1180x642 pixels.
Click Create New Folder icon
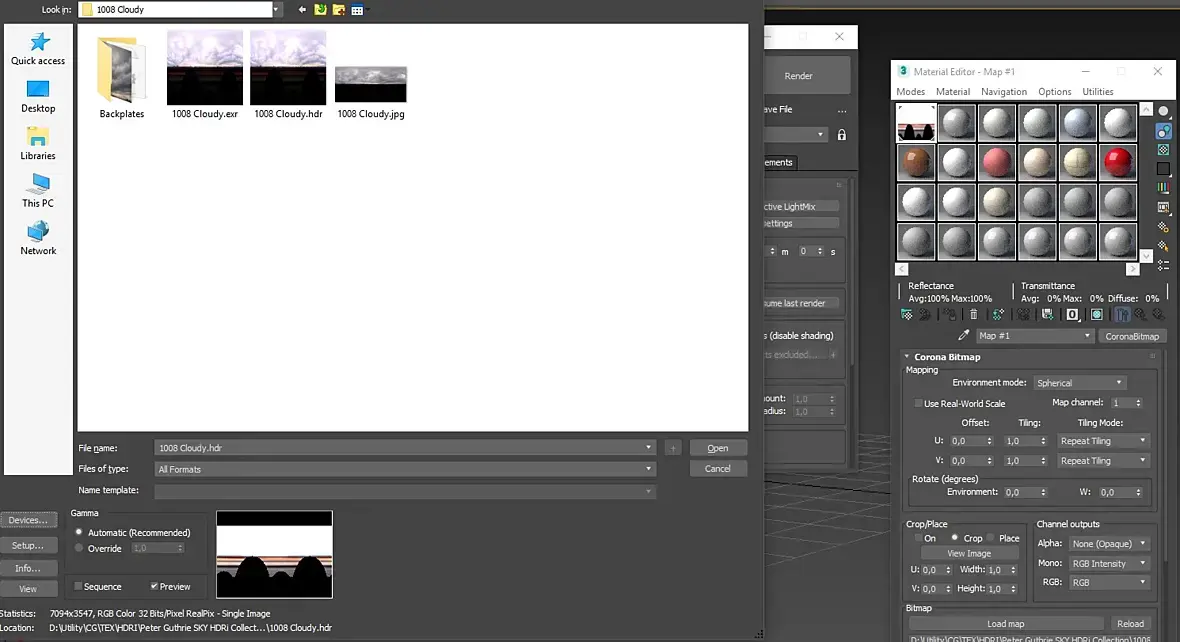click(x=339, y=10)
